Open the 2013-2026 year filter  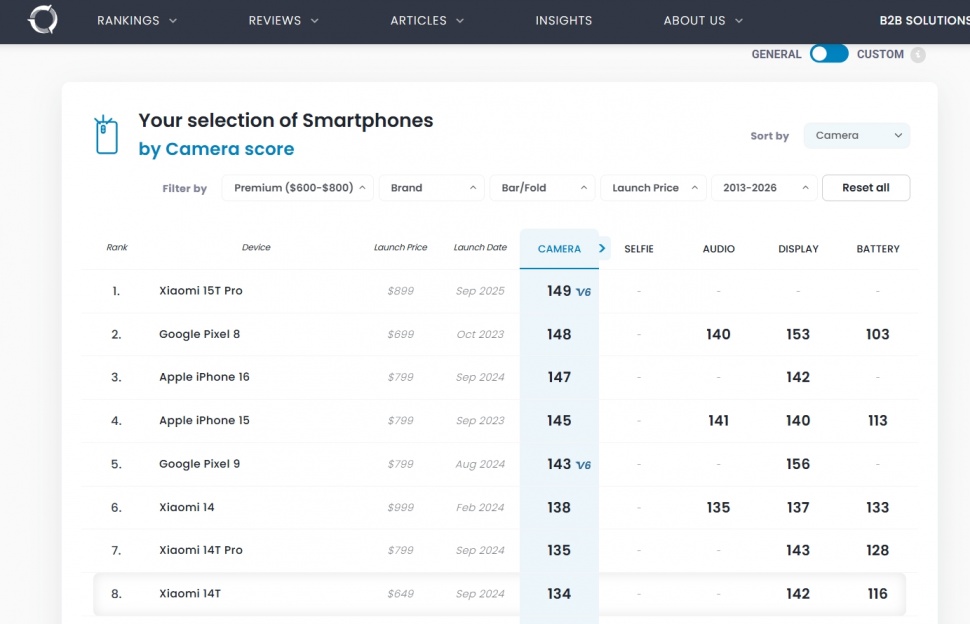(x=763, y=188)
